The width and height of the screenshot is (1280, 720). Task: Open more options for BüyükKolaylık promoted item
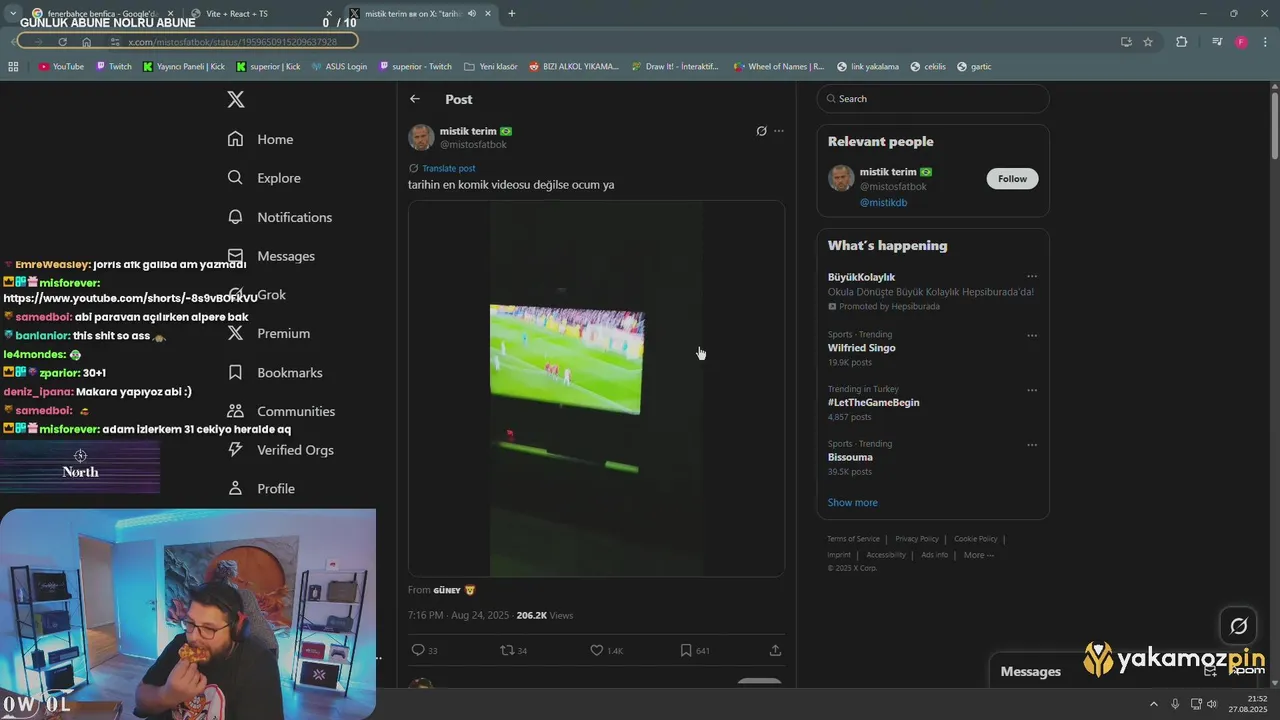click(1032, 277)
